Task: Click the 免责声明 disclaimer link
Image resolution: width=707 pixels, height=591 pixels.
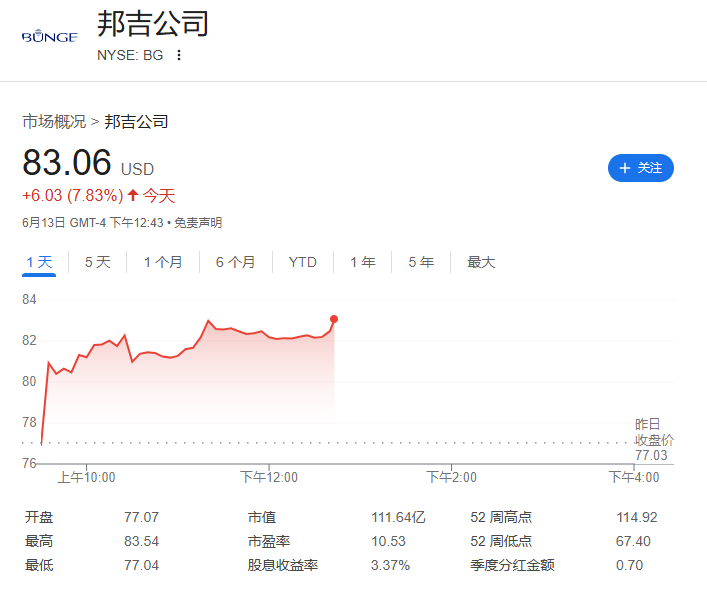Action: pyautogui.click(x=198, y=223)
